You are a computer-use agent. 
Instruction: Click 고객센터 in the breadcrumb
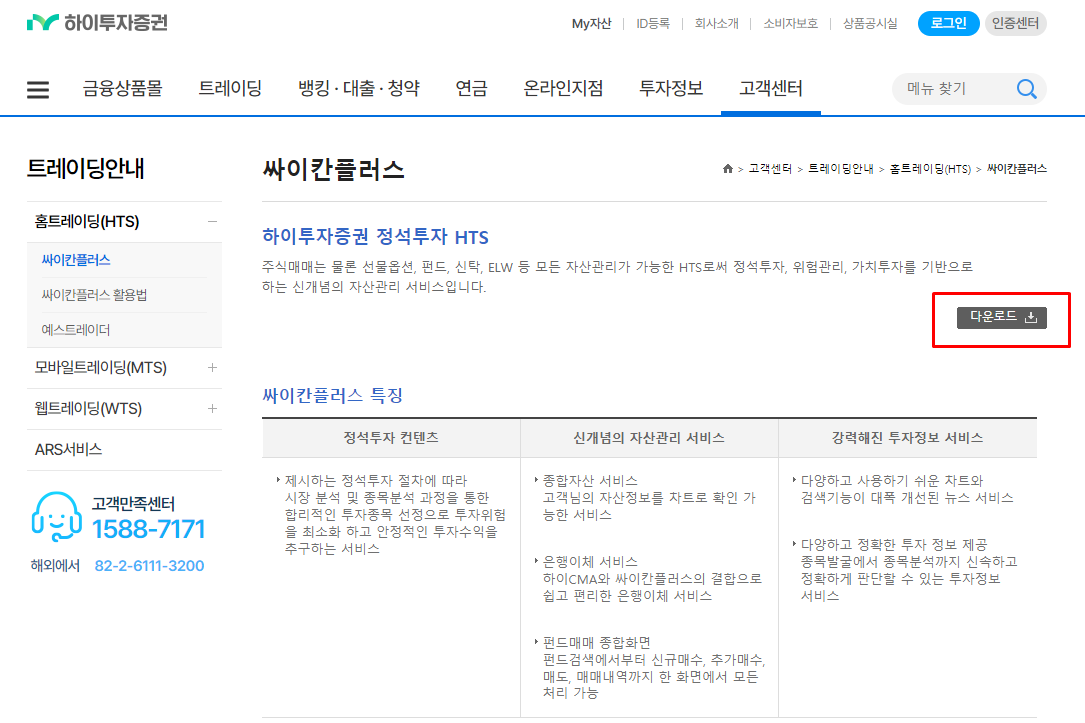[770, 169]
